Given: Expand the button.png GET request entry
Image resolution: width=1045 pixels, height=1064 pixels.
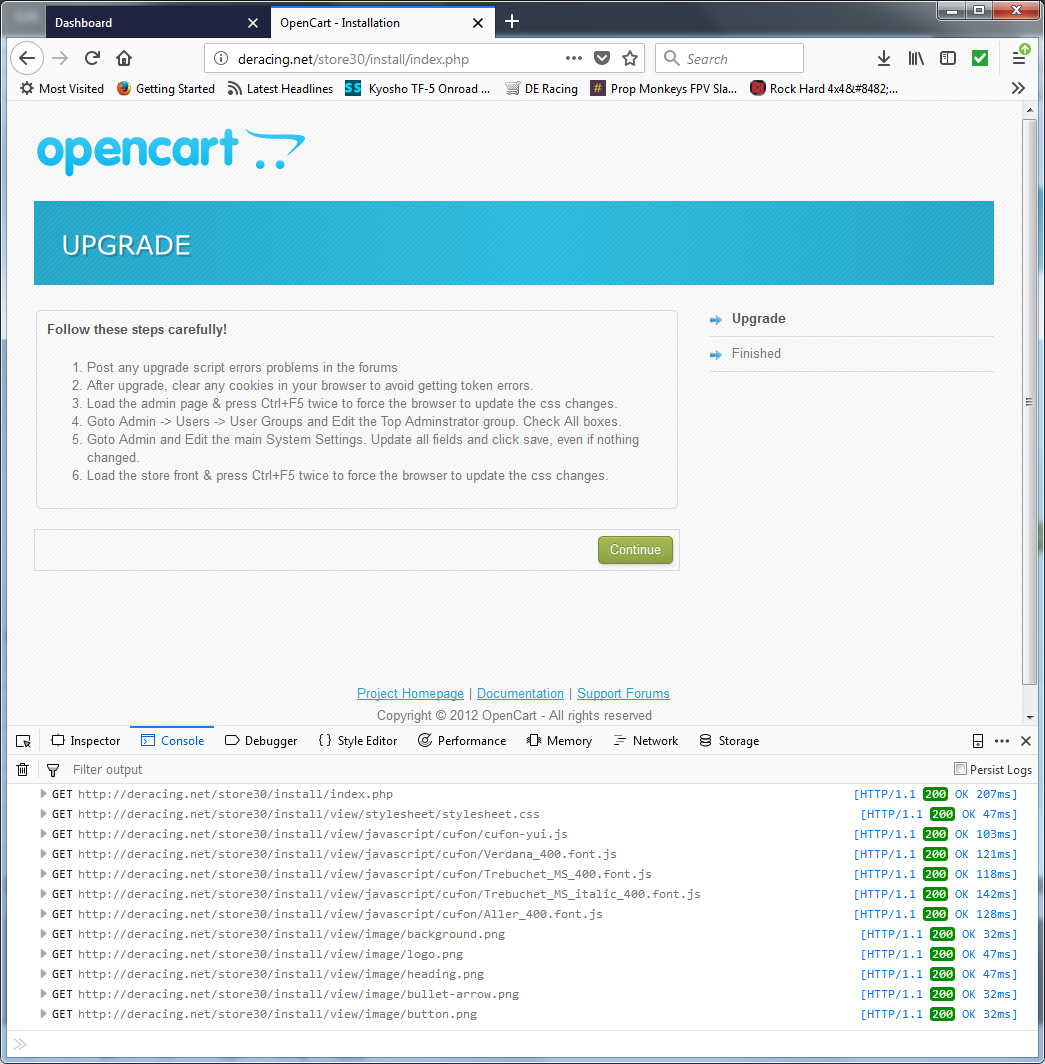Looking at the screenshot, I should tap(43, 1014).
